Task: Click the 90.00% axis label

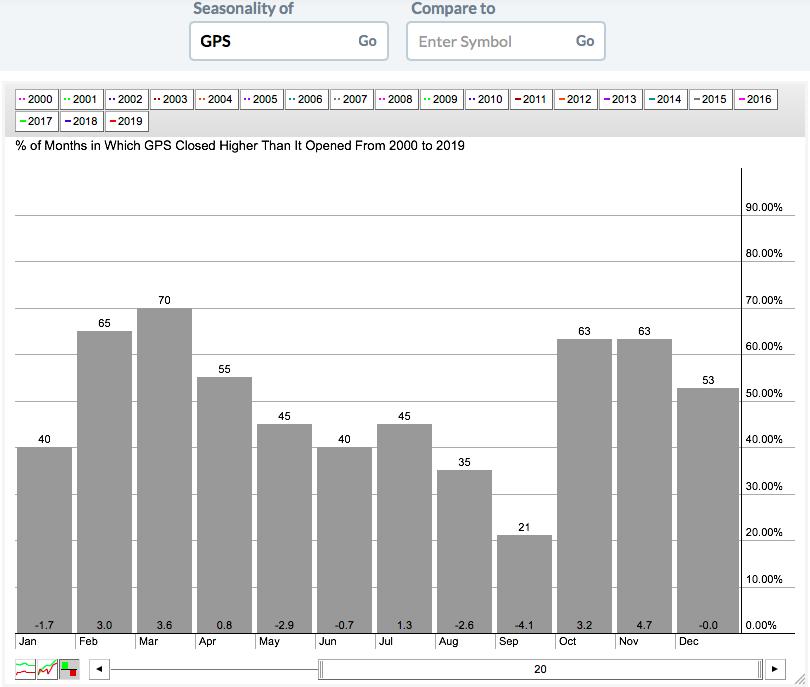Action: click(x=764, y=207)
